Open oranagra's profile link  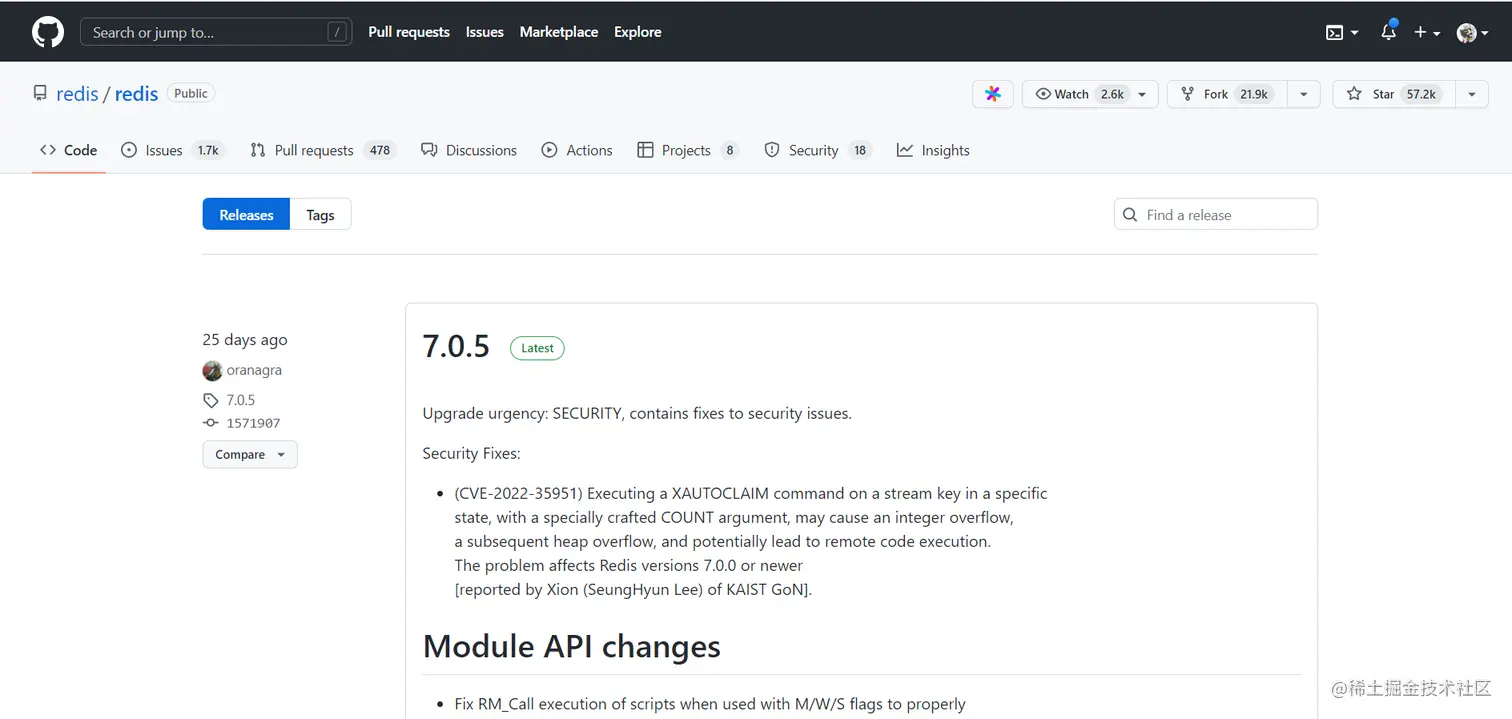pyautogui.click(x=254, y=370)
